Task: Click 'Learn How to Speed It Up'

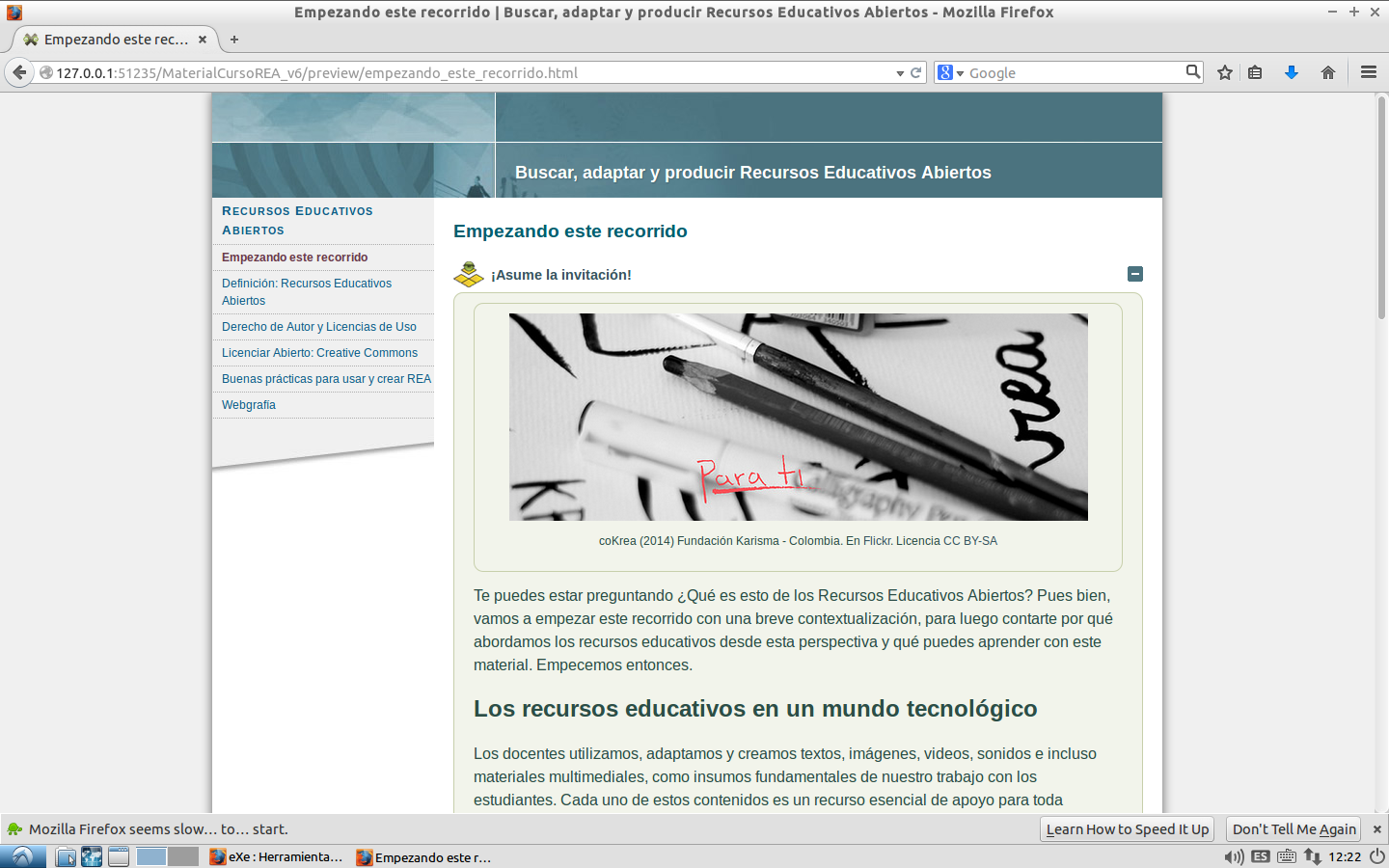Action: [1127, 829]
